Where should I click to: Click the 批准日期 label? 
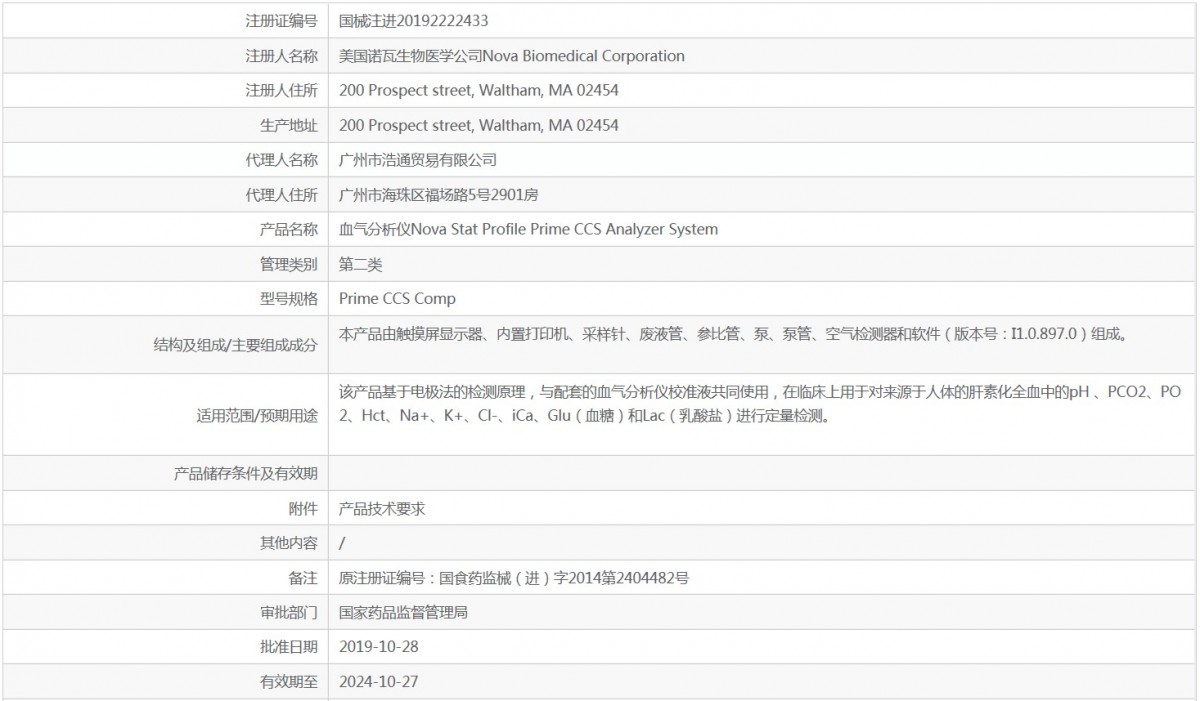(x=289, y=647)
